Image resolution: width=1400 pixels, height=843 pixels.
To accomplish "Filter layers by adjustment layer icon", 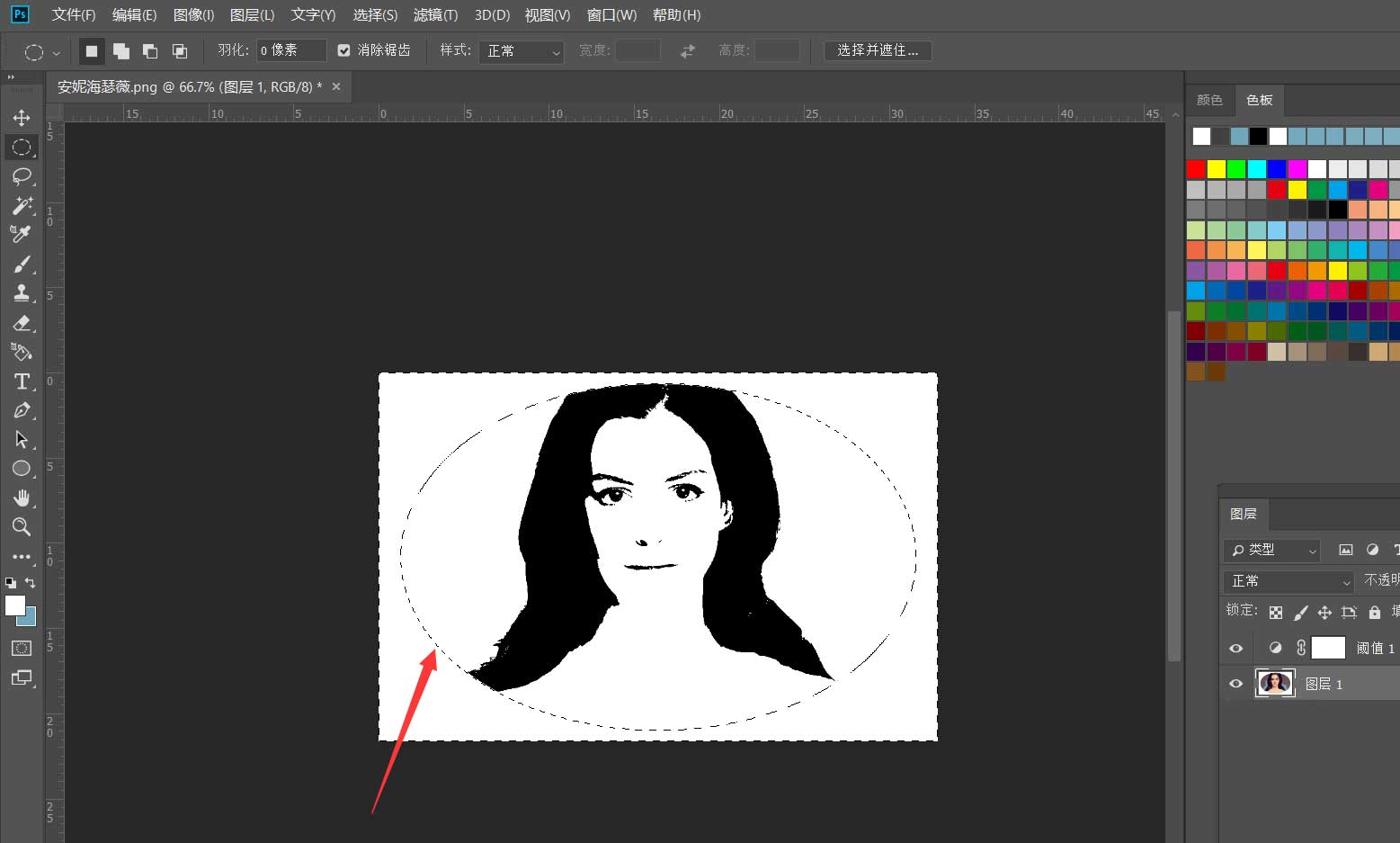I will (1372, 550).
